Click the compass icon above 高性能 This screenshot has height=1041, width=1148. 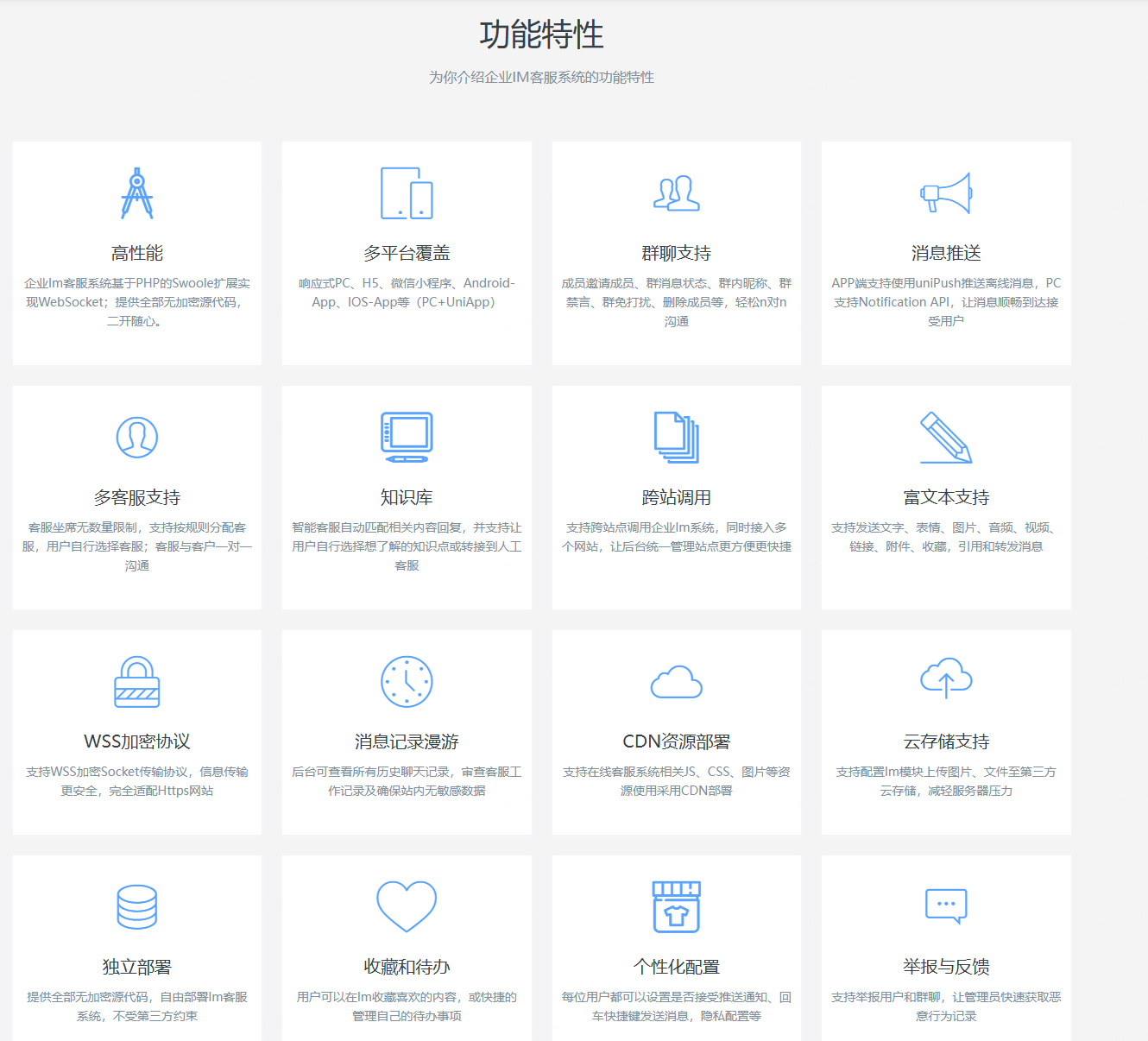click(x=137, y=193)
